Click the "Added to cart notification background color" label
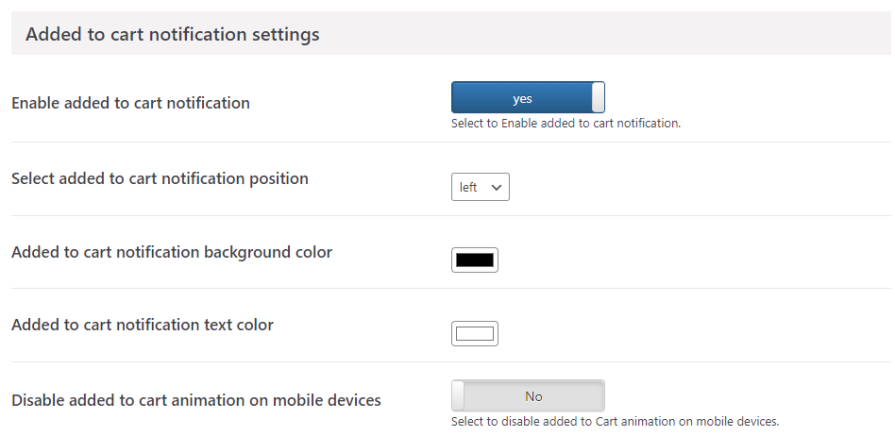Viewport: 895px width, 436px height. click(172, 252)
